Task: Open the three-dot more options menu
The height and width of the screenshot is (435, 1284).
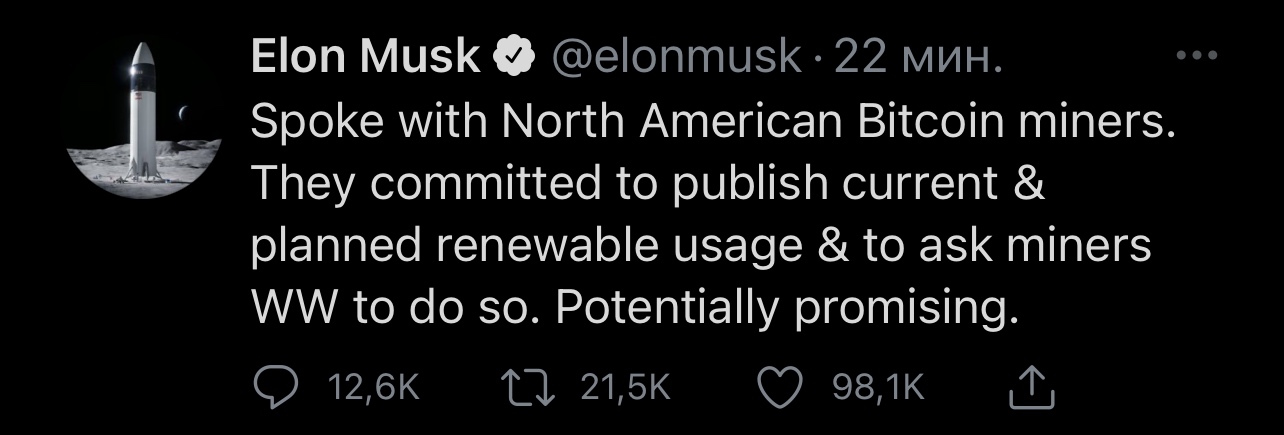Action: coord(1197,58)
